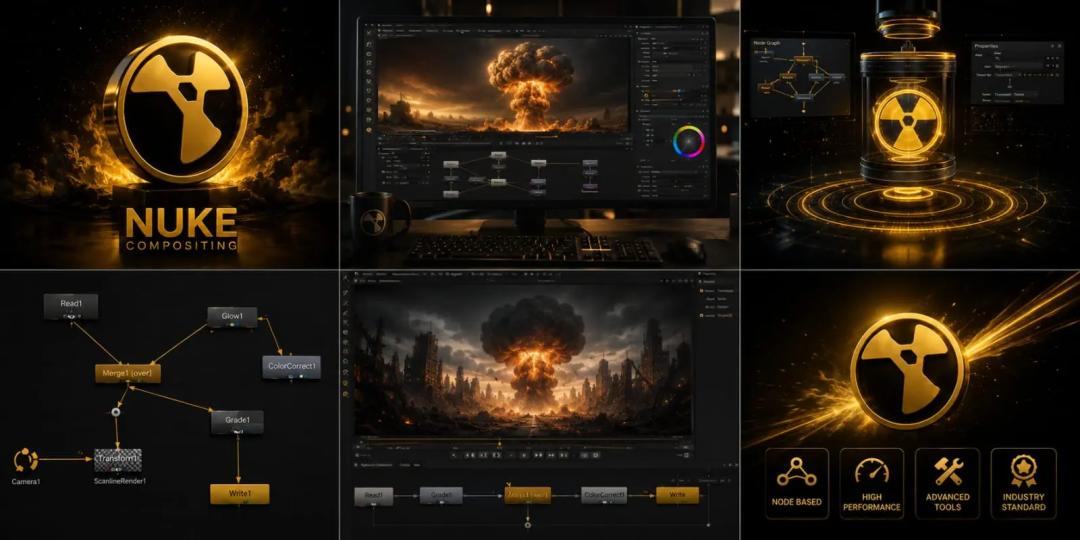The height and width of the screenshot is (540, 1080).
Task: Click the Nuke coin logo with golden streak
Action: (x=909, y=371)
